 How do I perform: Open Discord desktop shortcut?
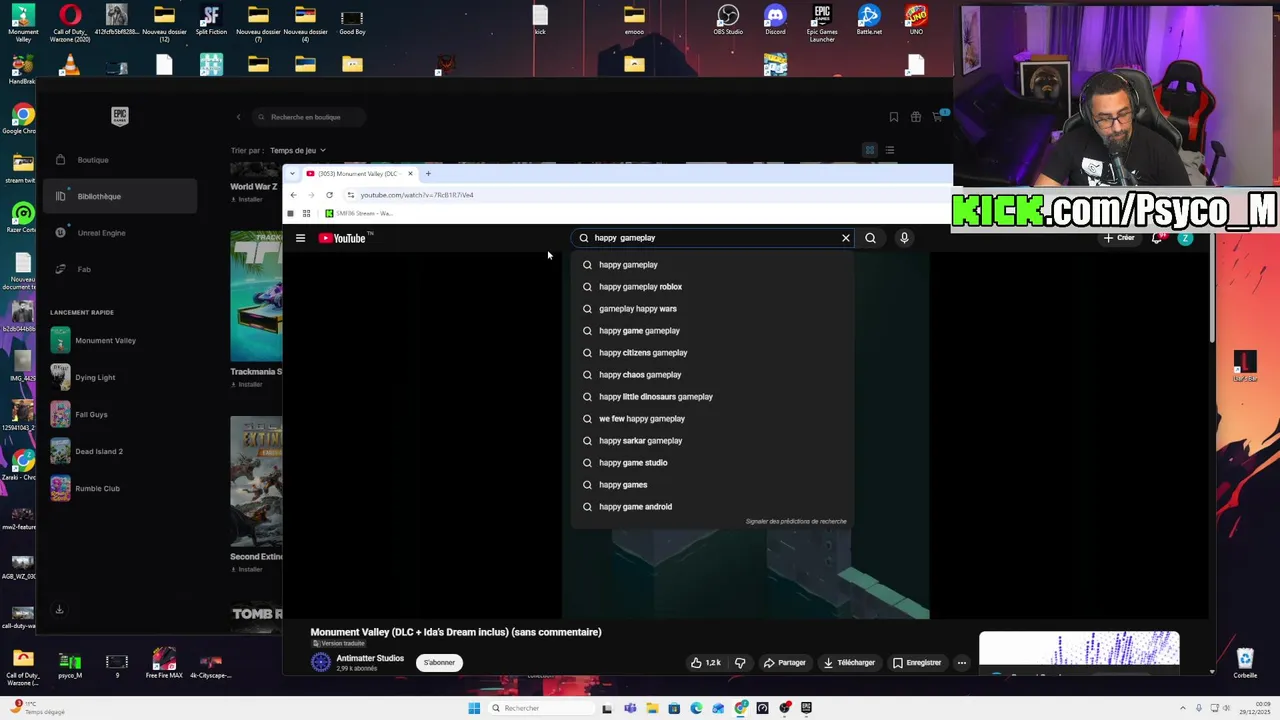775,20
